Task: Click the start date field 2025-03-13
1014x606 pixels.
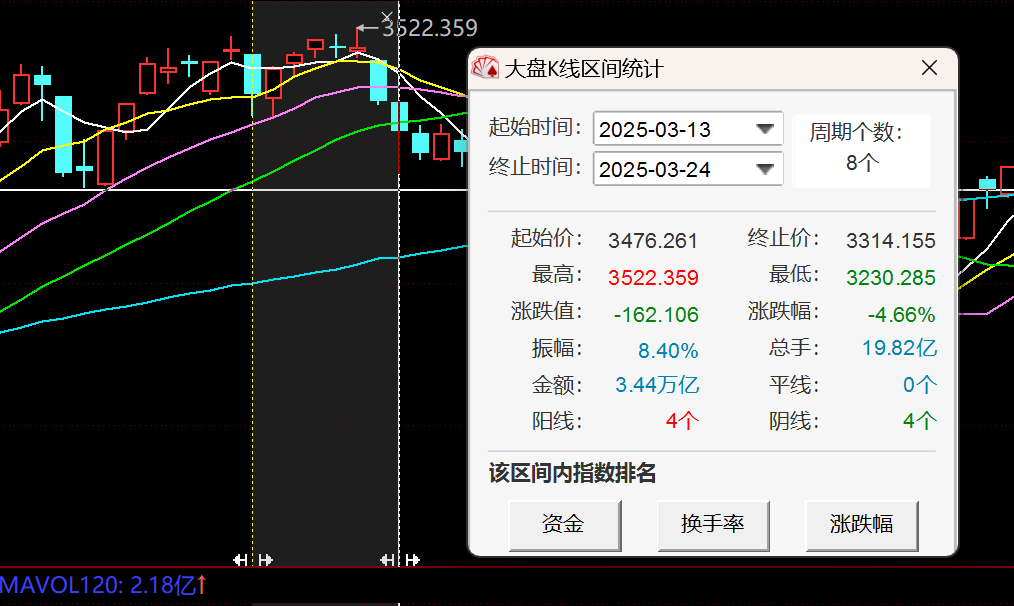Action: 670,129
